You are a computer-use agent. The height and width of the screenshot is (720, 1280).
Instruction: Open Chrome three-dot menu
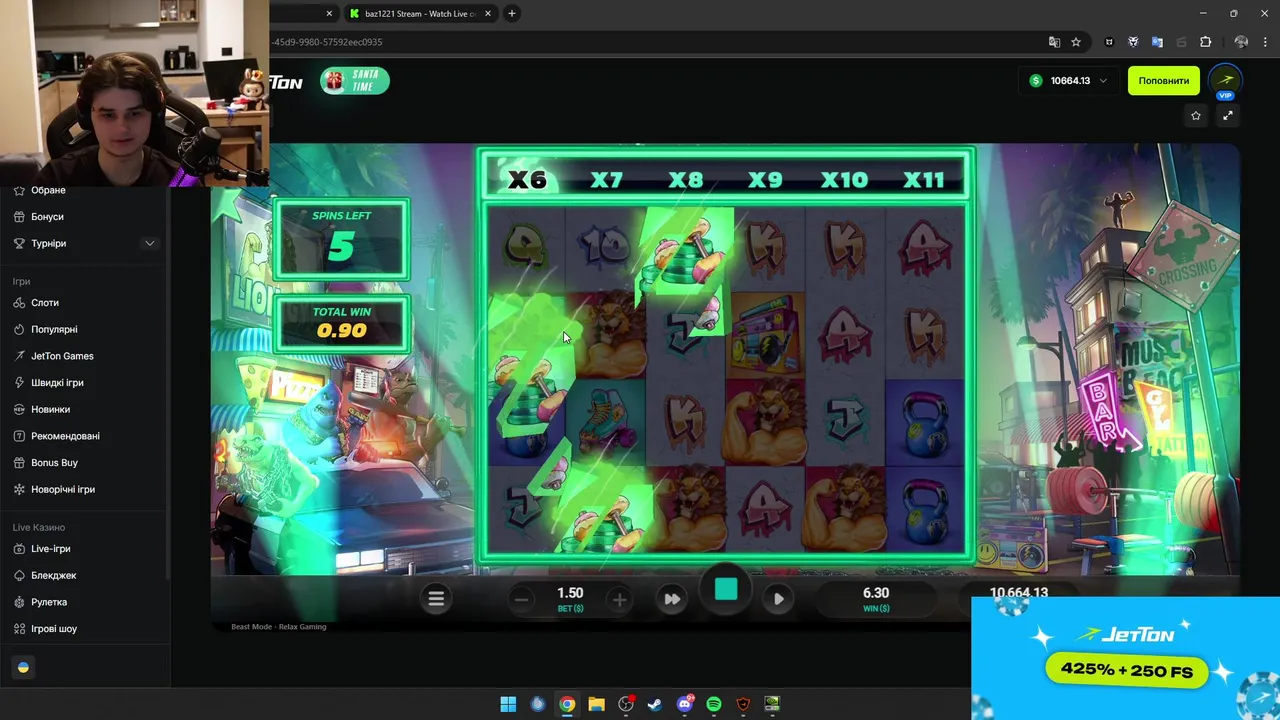pyautogui.click(x=1267, y=42)
